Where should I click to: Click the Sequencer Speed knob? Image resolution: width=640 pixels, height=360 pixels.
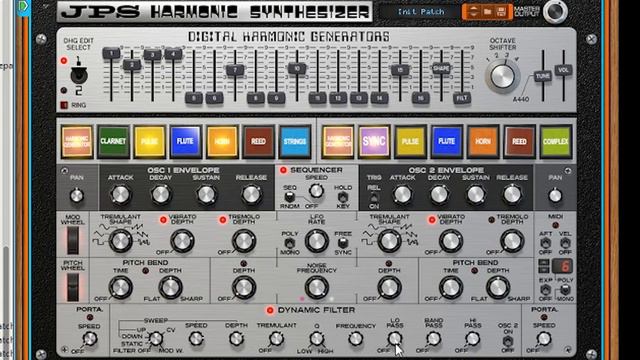(x=316, y=190)
